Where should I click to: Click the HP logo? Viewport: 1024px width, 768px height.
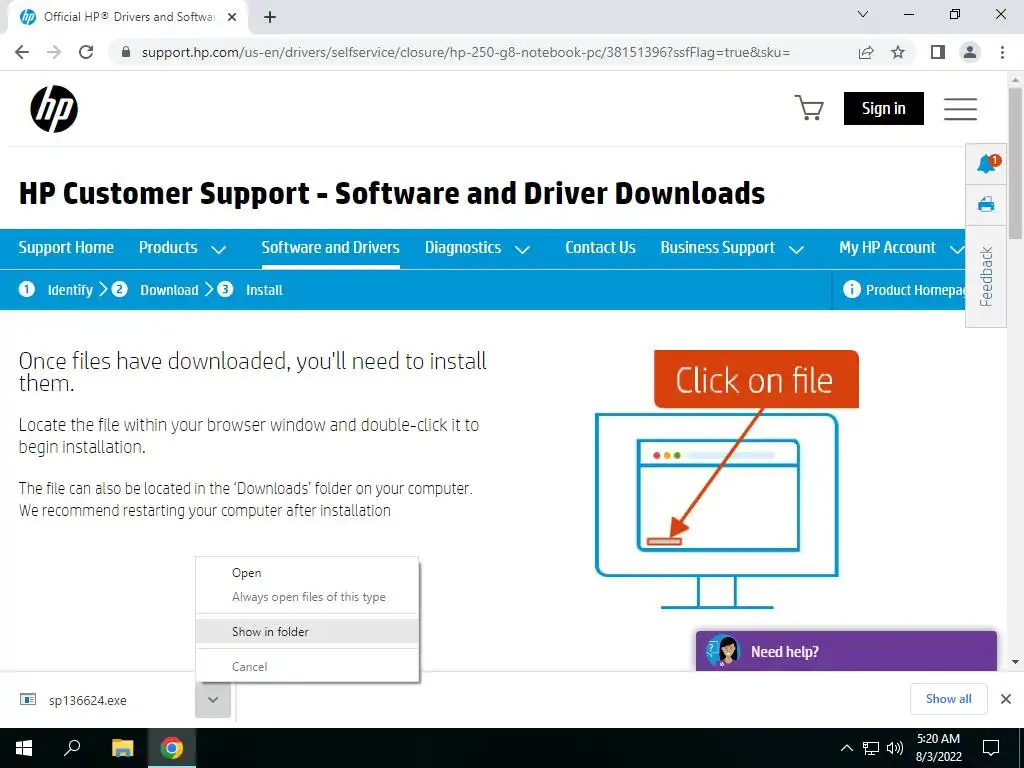[54, 108]
